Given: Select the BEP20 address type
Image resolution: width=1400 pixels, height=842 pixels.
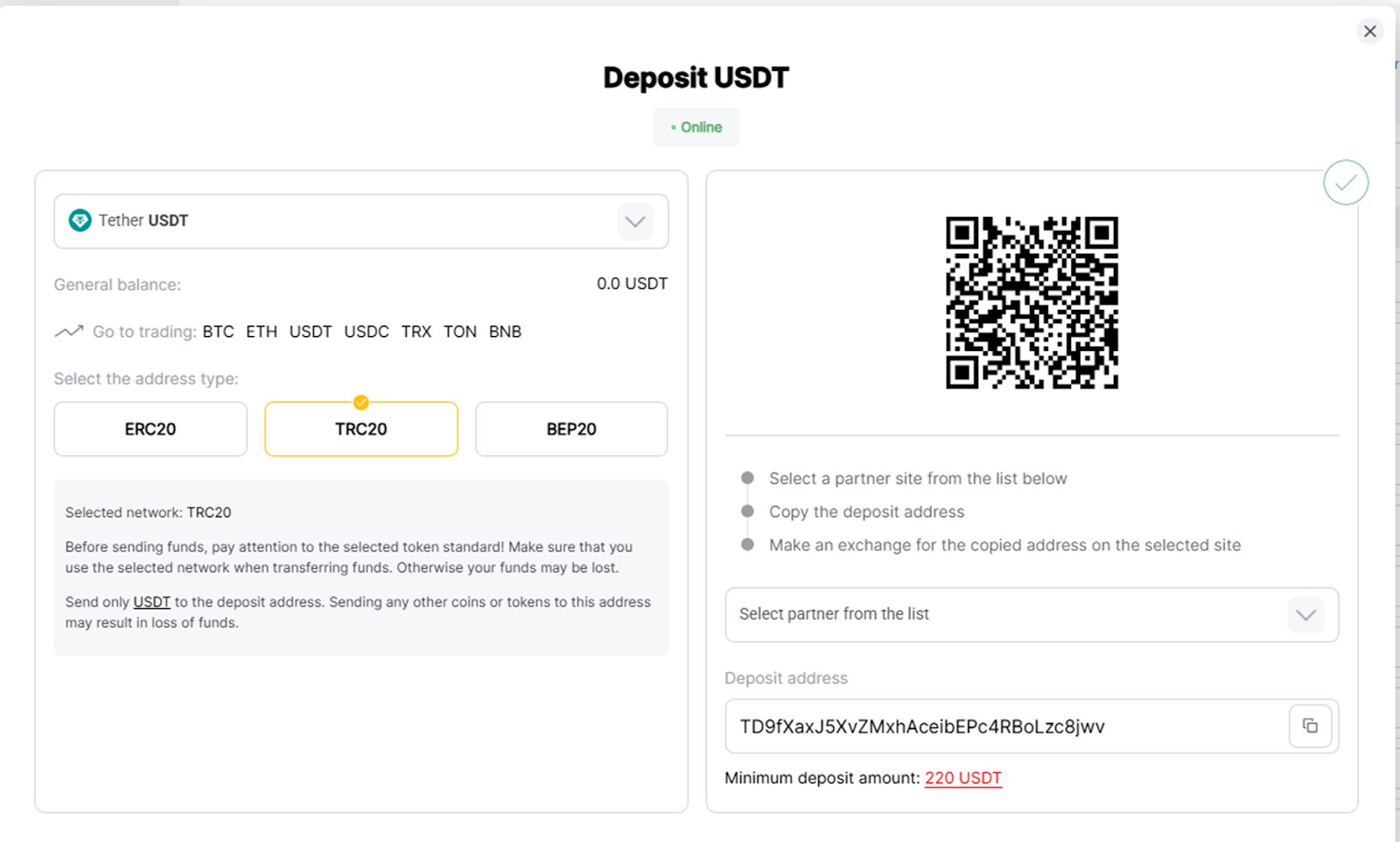Looking at the screenshot, I should click(571, 429).
